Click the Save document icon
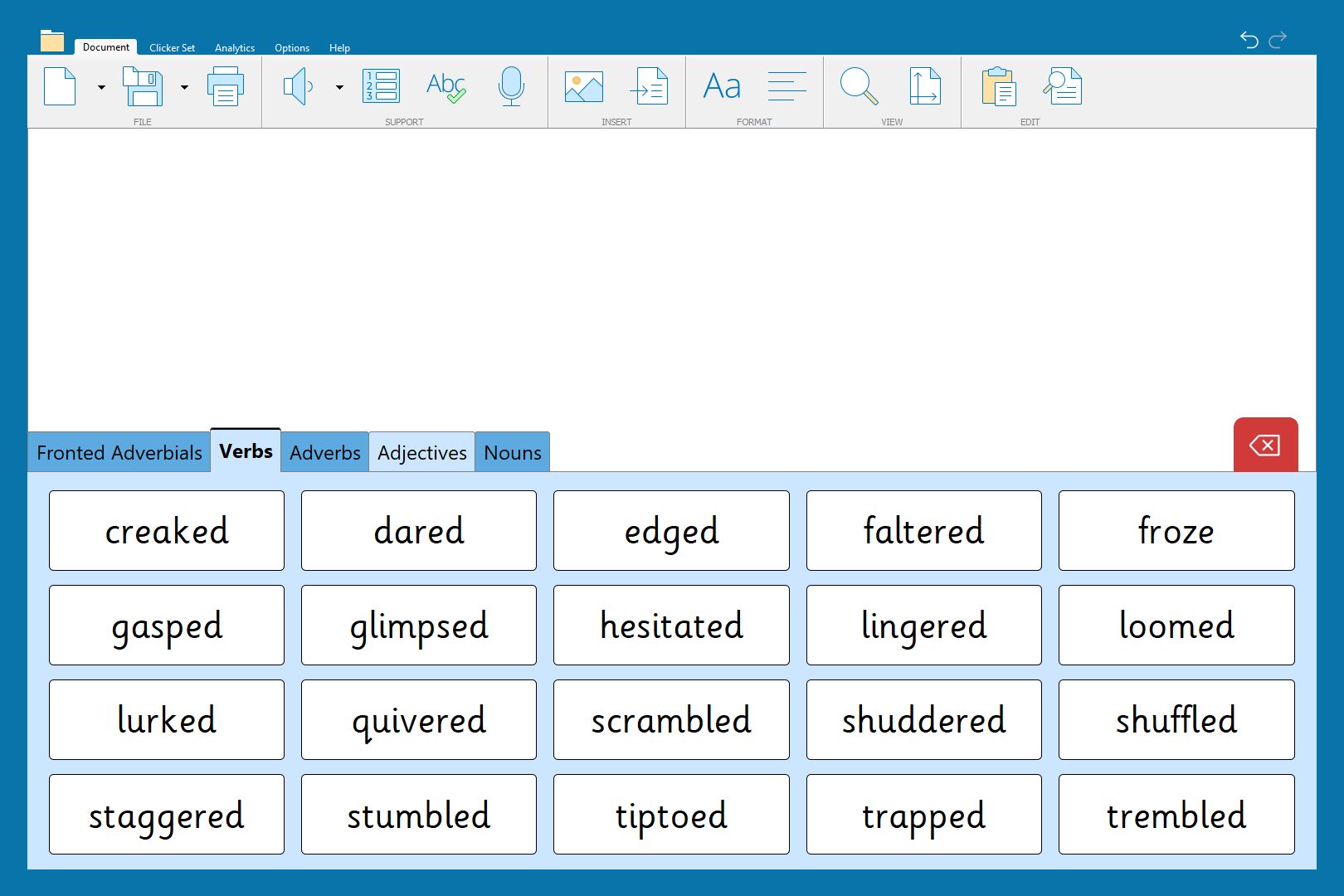This screenshot has height=896, width=1344. click(143, 86)
